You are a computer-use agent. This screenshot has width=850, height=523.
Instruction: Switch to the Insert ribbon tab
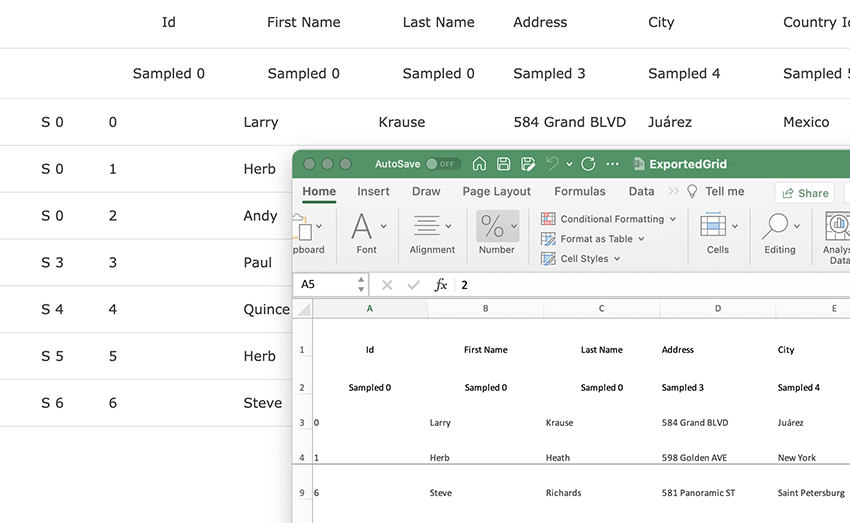click(373, 192)
